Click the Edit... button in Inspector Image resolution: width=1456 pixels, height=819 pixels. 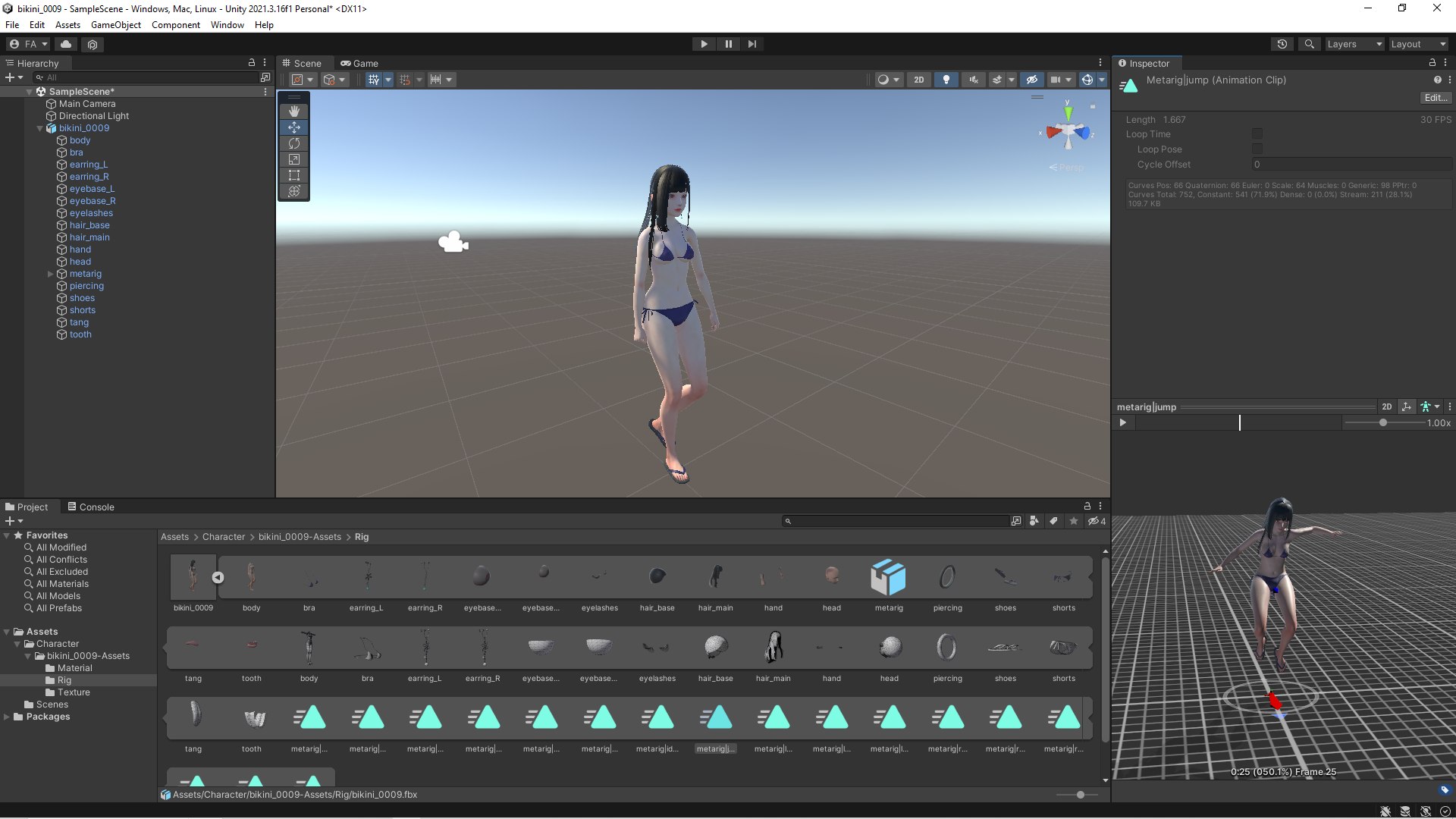1435,98
